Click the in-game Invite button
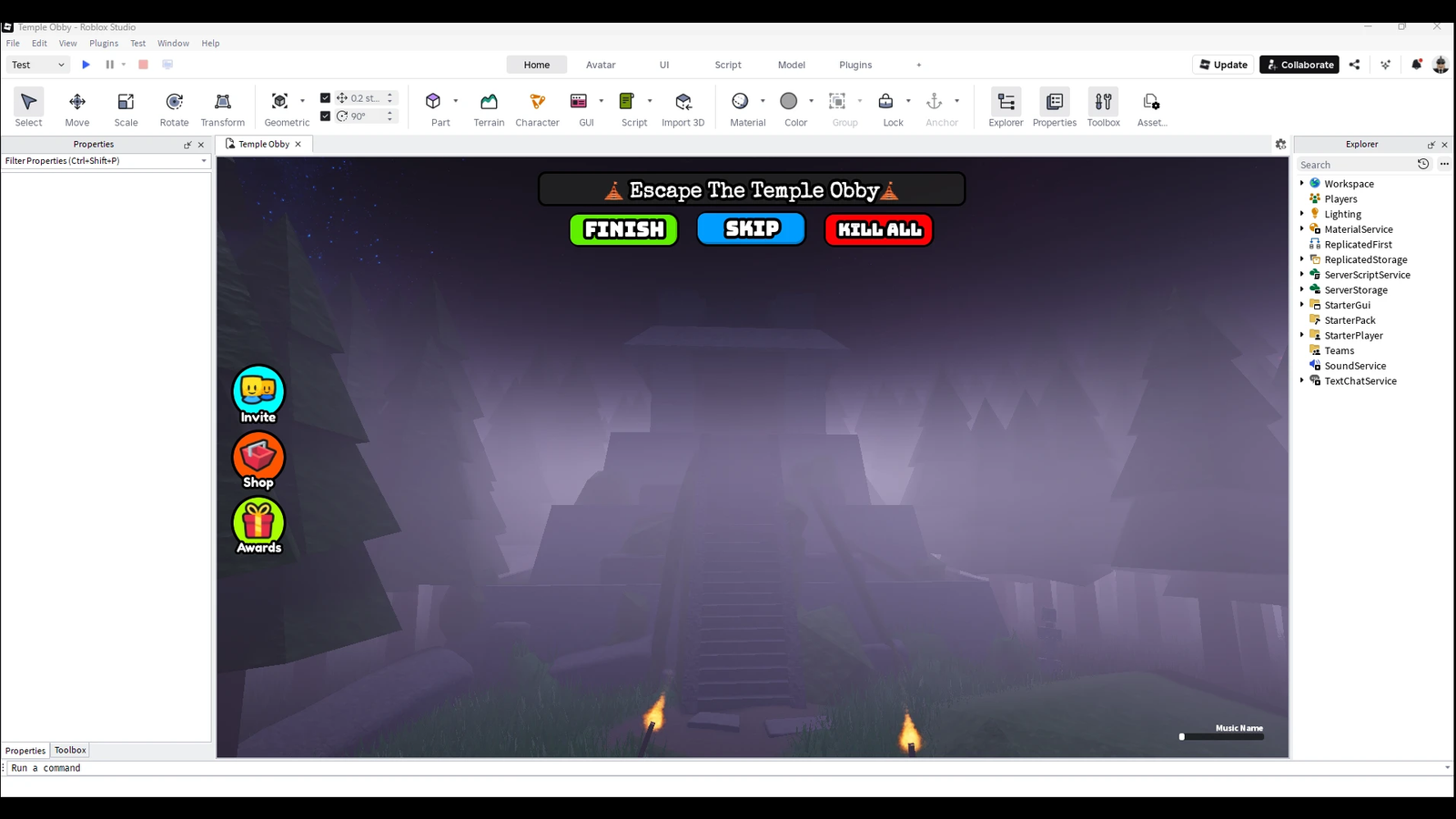This screenshot has width=1456, height=819. [x=258, y=395]
